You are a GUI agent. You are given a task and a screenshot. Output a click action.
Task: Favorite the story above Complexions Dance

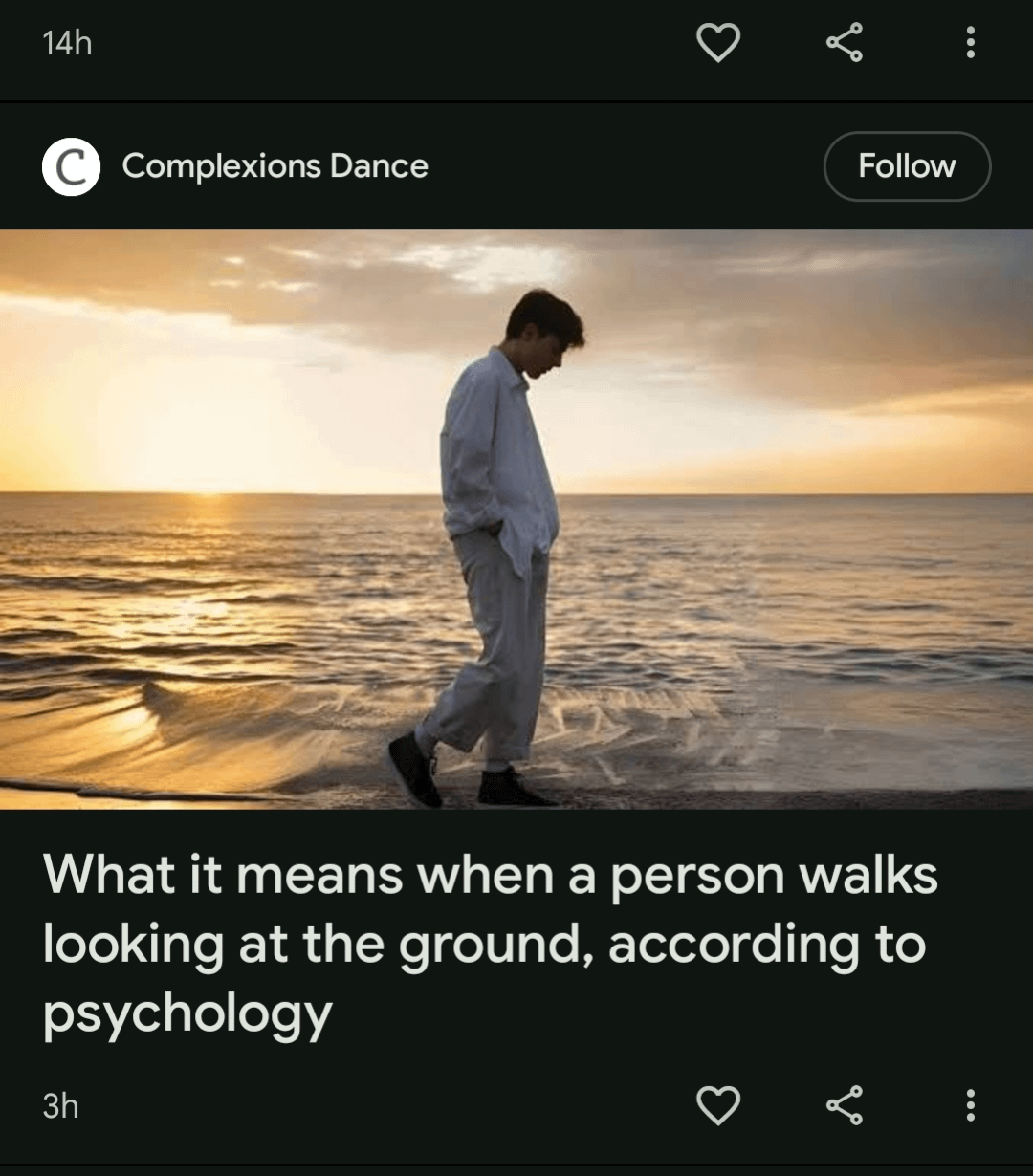[x=718, y=43]
